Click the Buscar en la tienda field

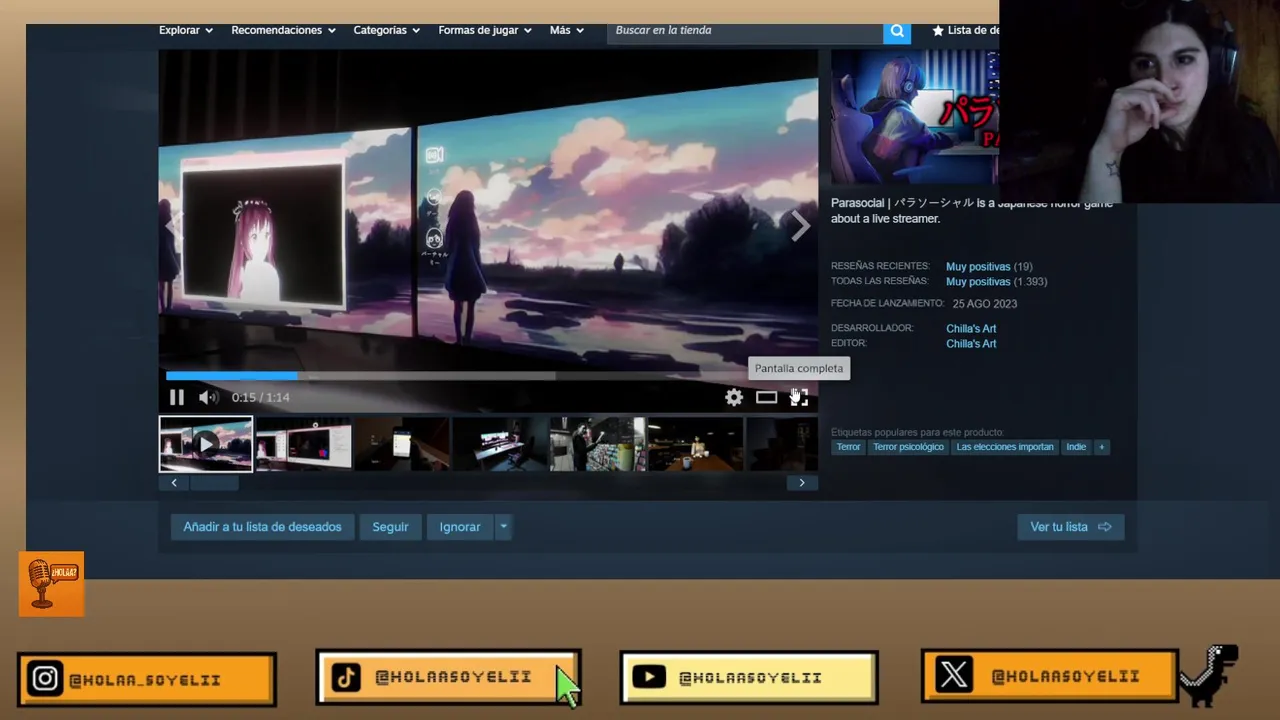point(745,31)
